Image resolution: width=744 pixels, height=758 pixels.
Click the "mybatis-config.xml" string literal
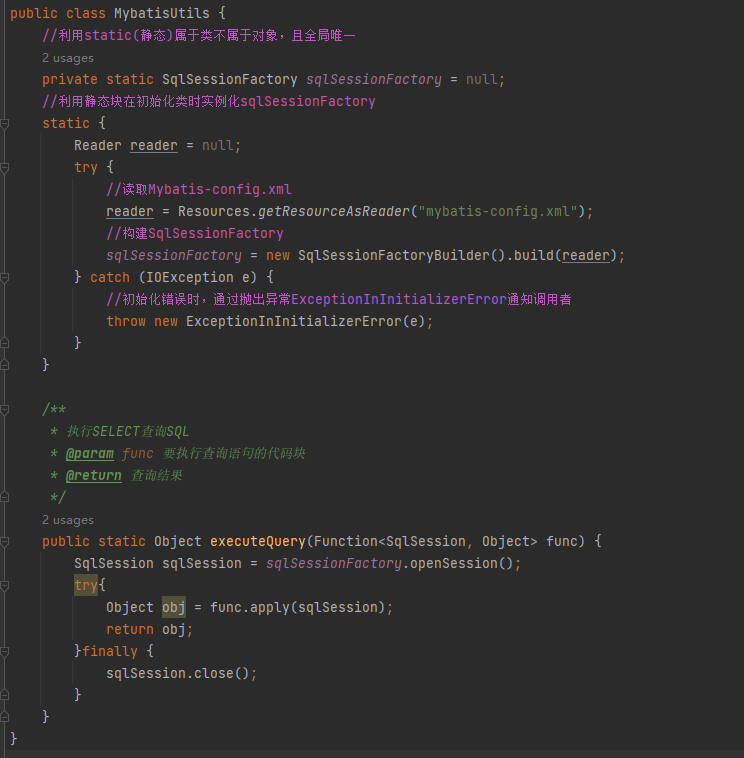(x=500, y=211)
